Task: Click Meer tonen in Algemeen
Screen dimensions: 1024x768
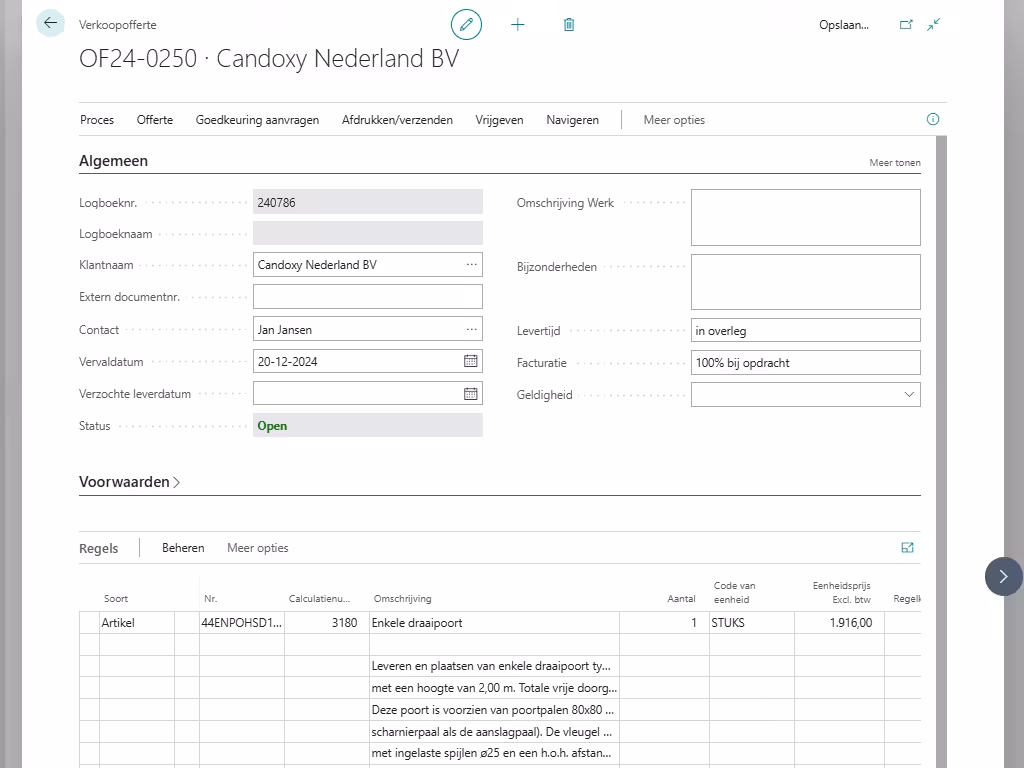Action: pos(894,163)
